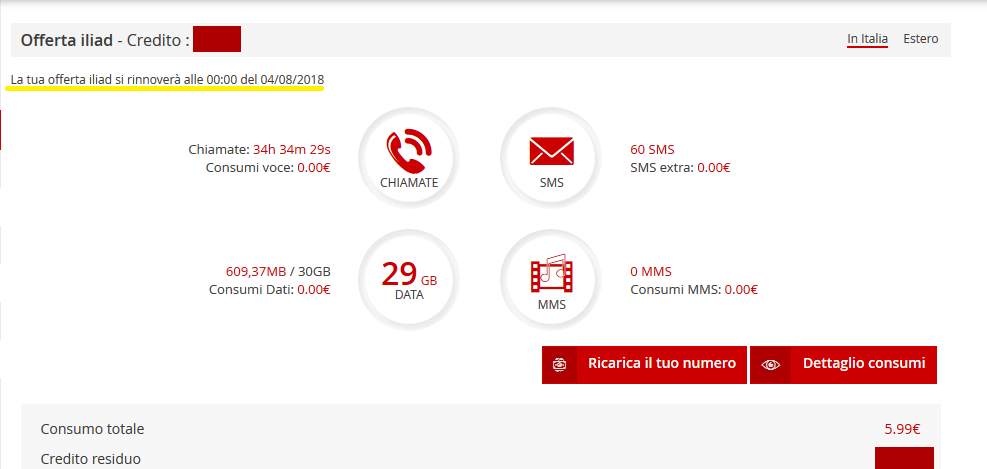The height and width of the screenshot is (469, 987).
Task: Click the 609,37MB / 30GB data usage
Action: pos(278,271)
